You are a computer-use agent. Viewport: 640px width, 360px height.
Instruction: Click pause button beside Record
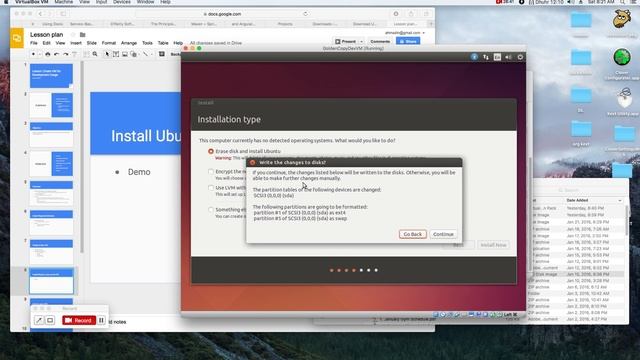point(101,320)
